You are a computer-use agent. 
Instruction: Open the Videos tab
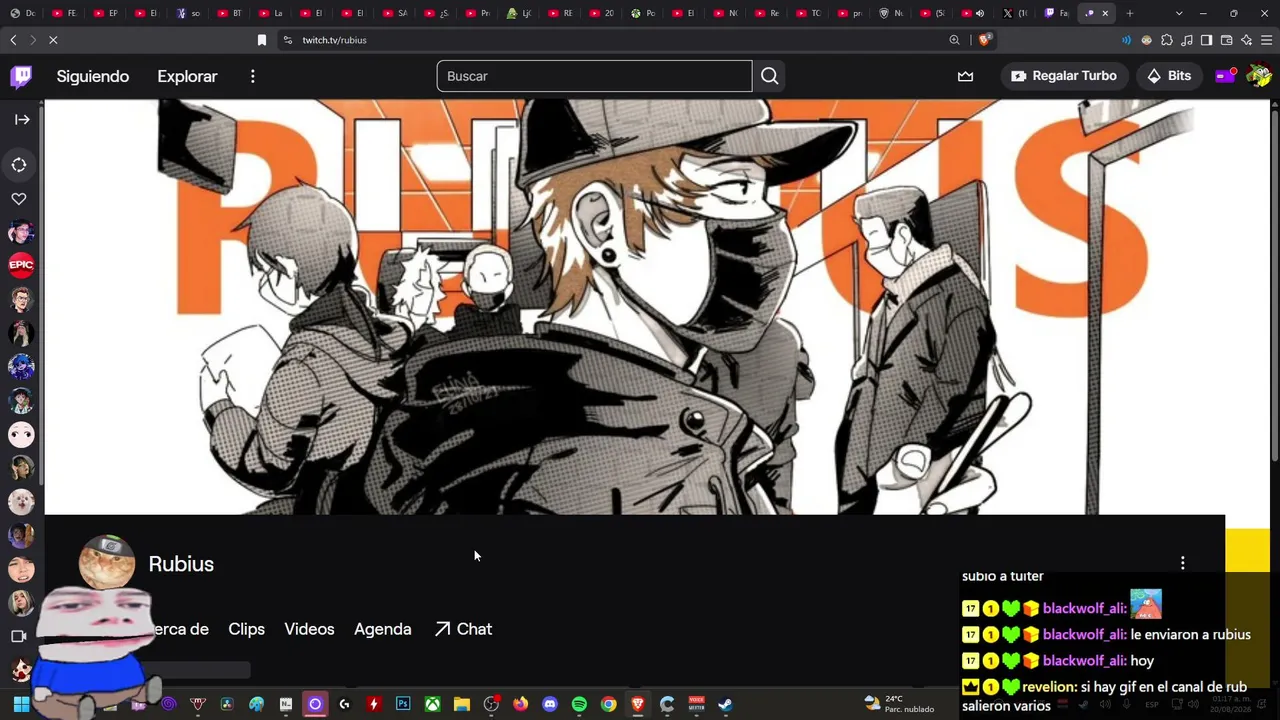coord(309,629)
